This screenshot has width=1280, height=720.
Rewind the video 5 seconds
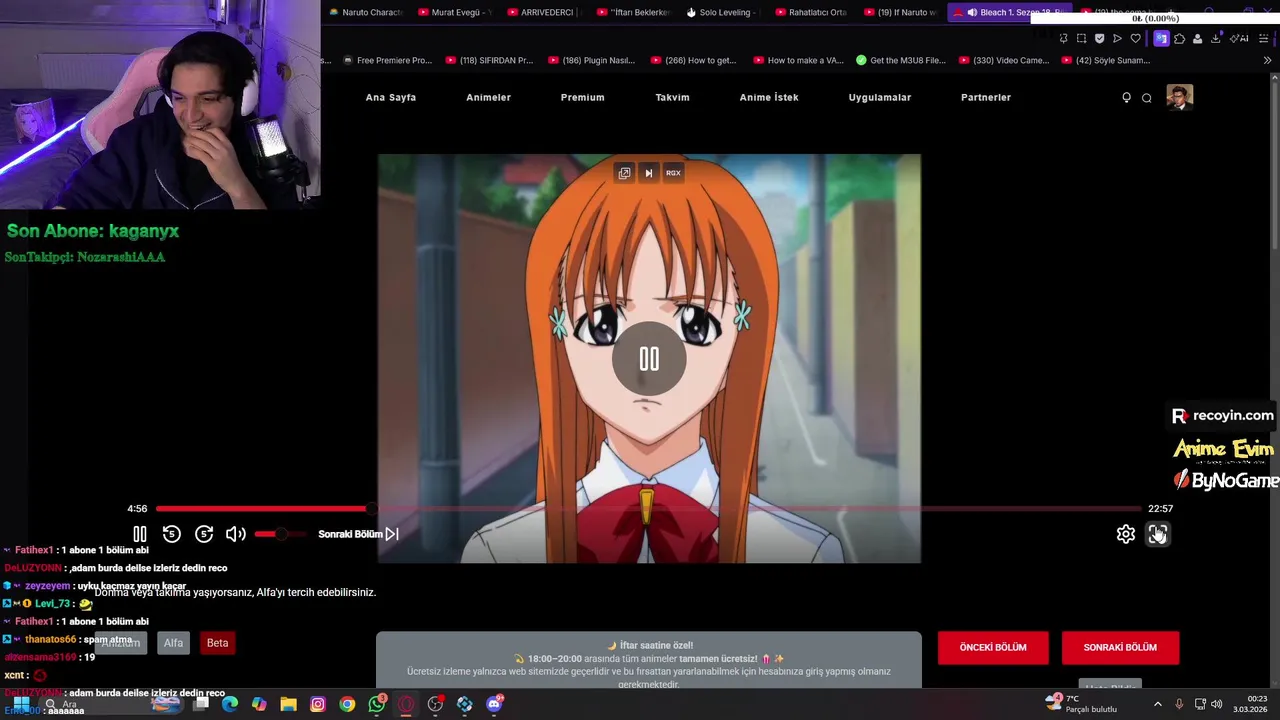171,534
